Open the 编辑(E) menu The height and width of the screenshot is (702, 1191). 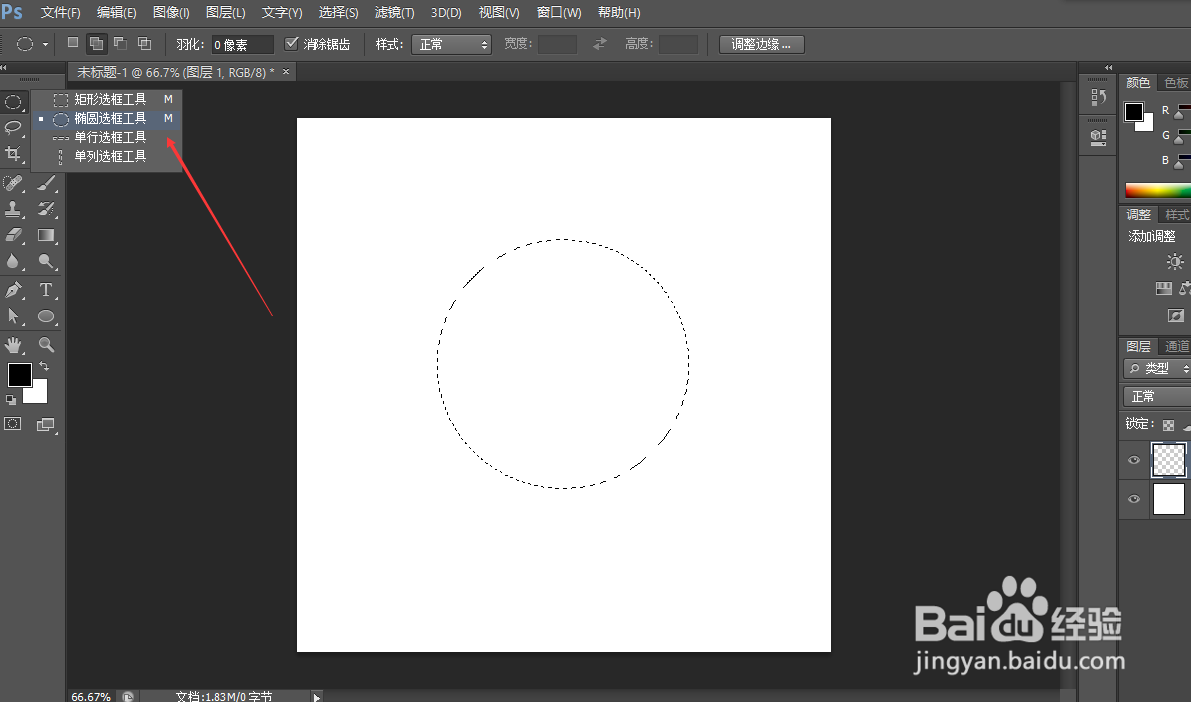click(116, 13)
